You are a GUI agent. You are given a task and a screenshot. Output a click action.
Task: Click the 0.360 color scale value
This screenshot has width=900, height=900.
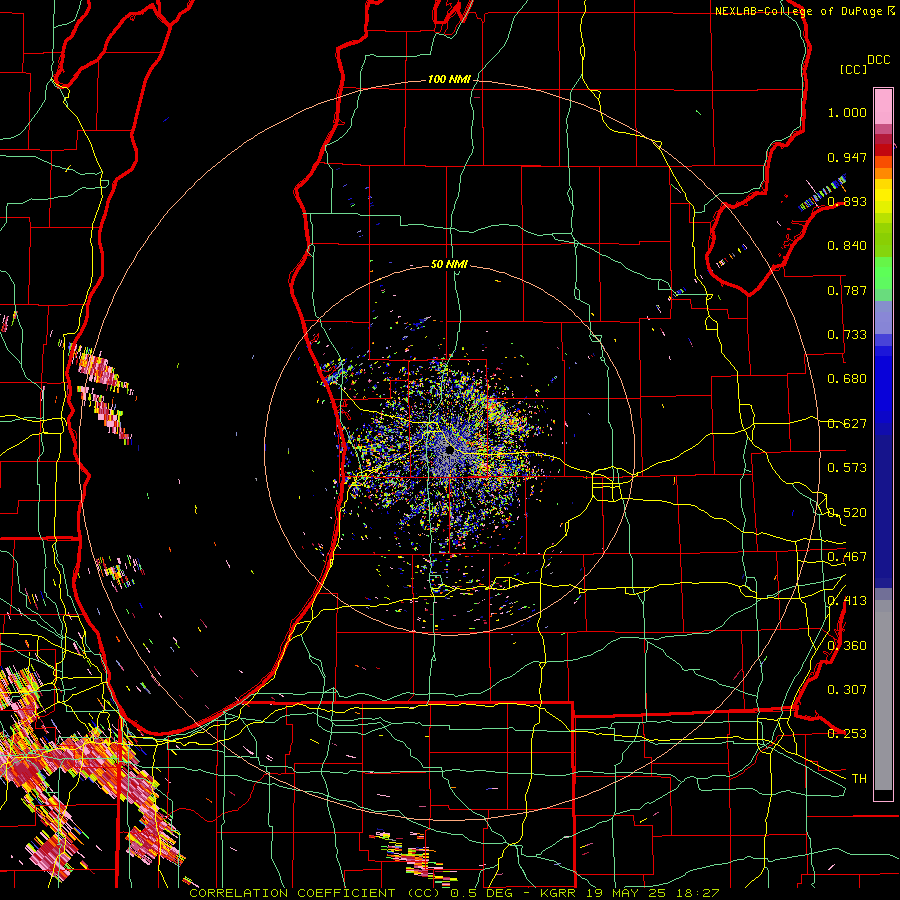click(x=847, y=646)
